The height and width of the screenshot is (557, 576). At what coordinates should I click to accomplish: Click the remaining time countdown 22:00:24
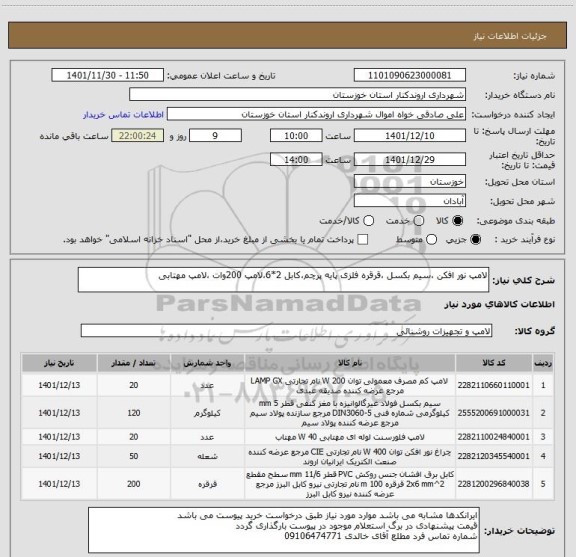tap(138, 136)
